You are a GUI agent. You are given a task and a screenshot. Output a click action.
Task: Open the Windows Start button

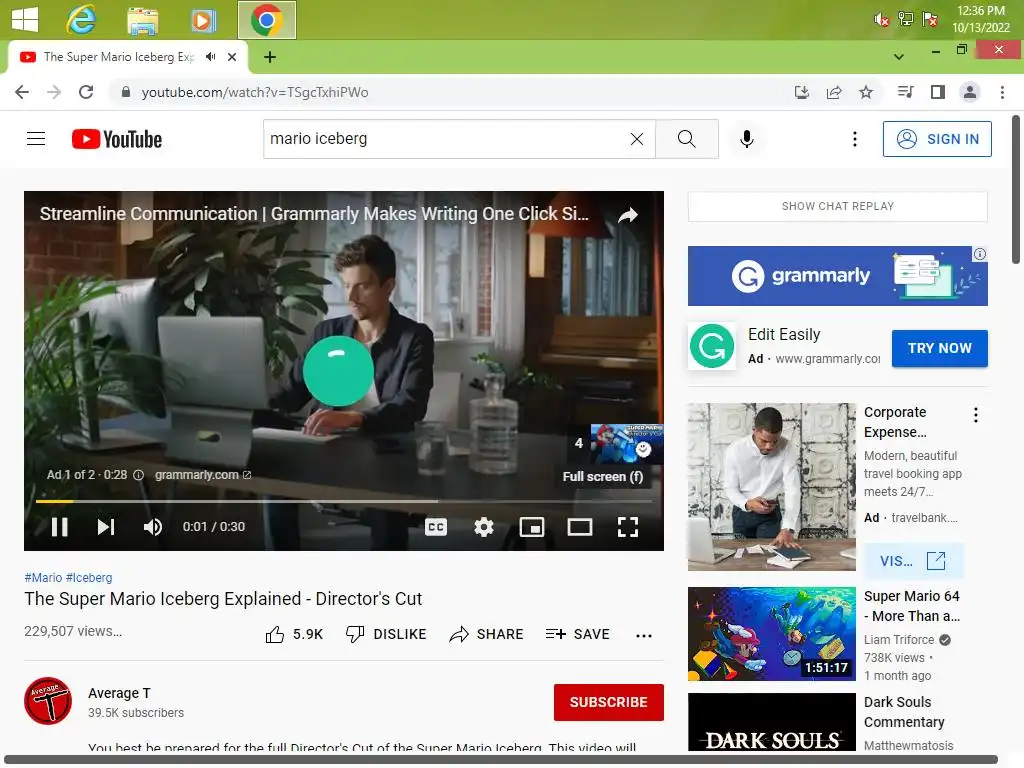coord(25,20)
